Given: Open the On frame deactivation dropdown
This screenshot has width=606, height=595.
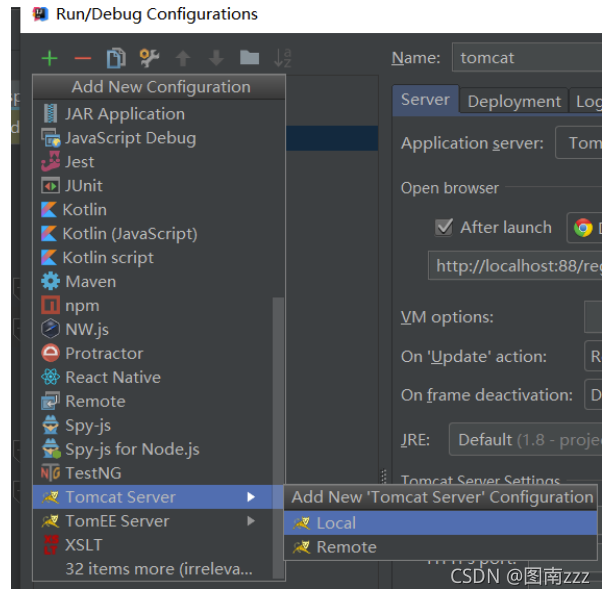Looking at the screenshot, I should (x=593, y=395).
